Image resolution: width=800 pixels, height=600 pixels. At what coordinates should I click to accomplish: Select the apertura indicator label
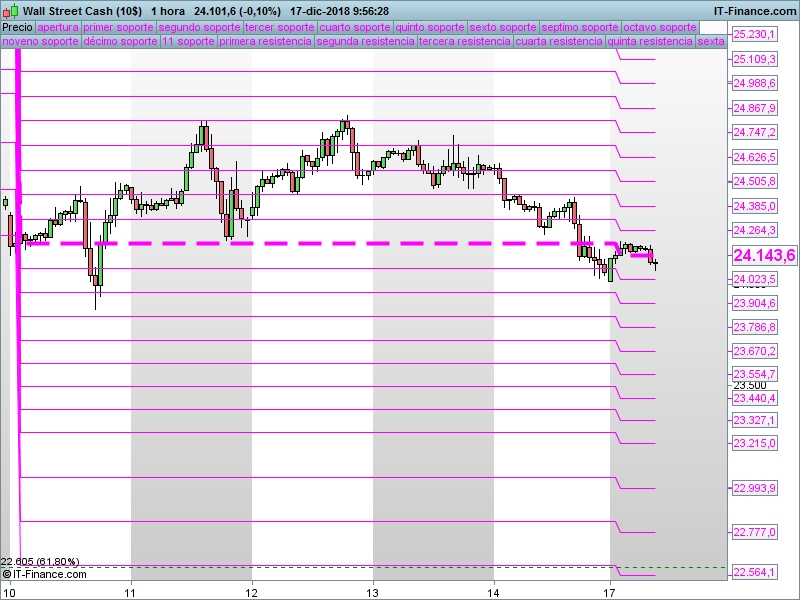tap(58, 28)
